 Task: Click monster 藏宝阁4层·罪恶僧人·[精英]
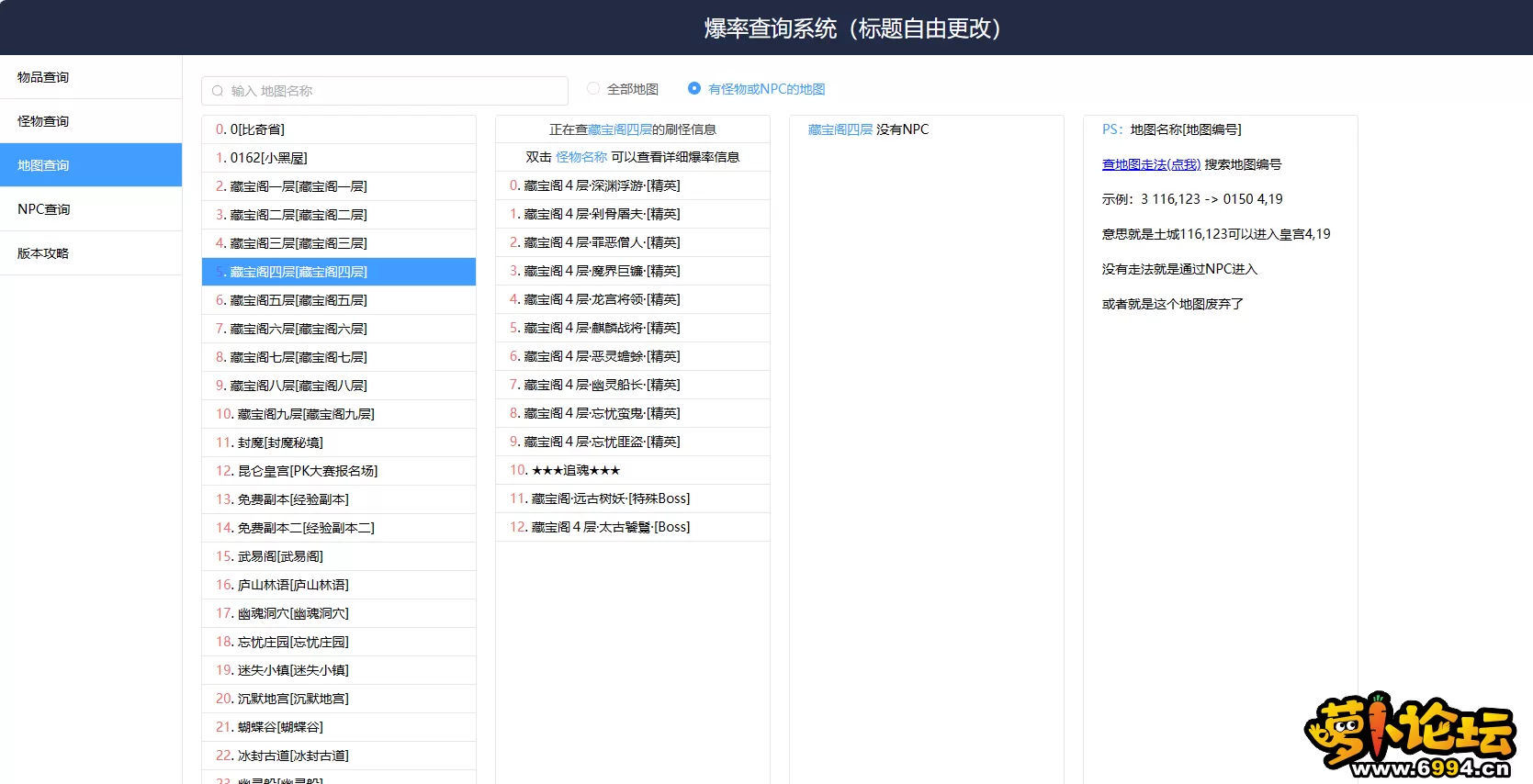(x=633, y=242)
